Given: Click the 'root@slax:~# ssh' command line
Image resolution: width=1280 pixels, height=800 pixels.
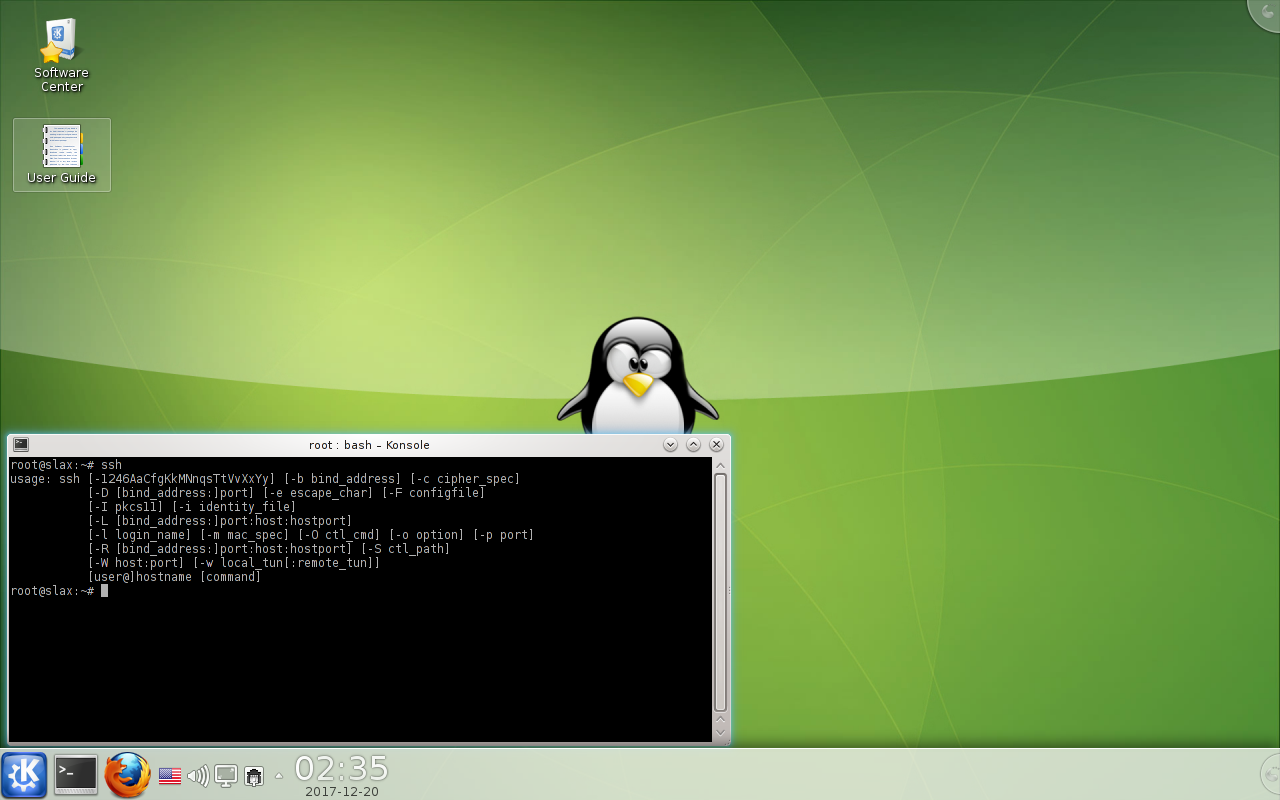Looking at the screenshot, I should (66, 465).
